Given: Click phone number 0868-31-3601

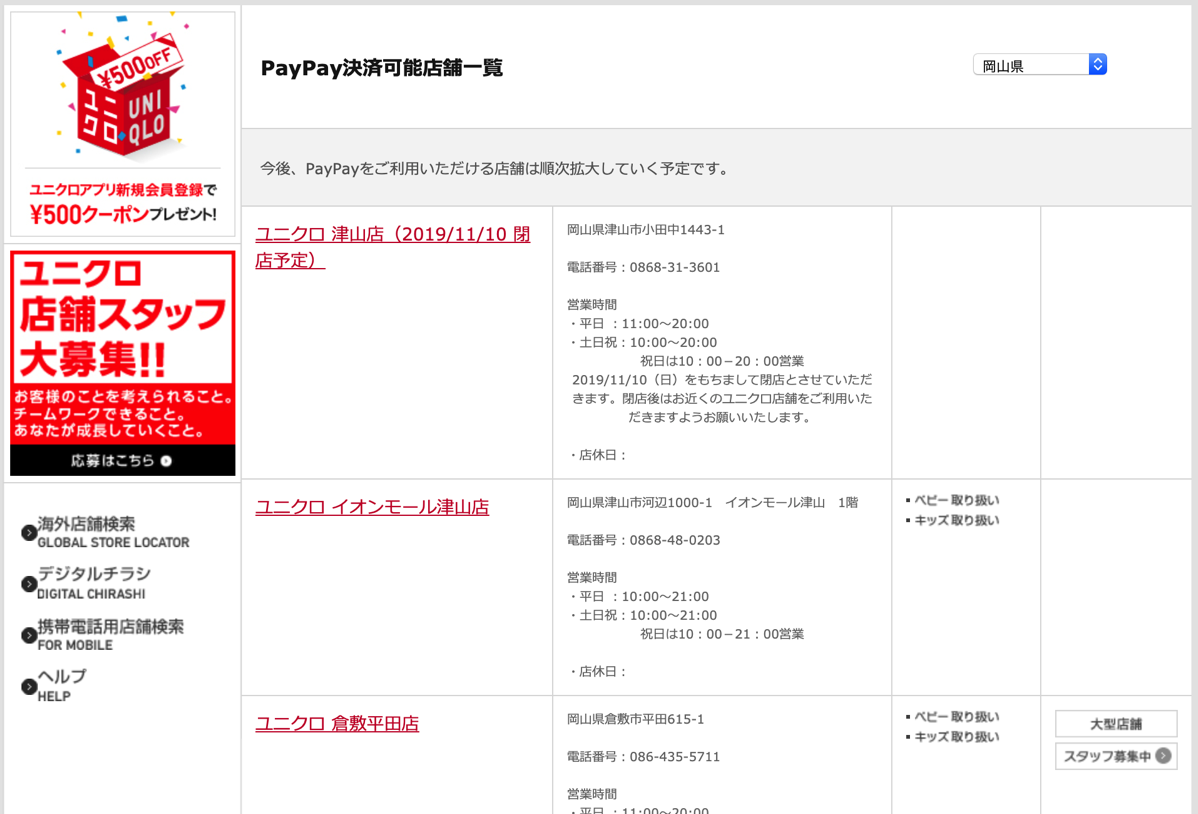Looking at the screenshot, I should 675,268.
